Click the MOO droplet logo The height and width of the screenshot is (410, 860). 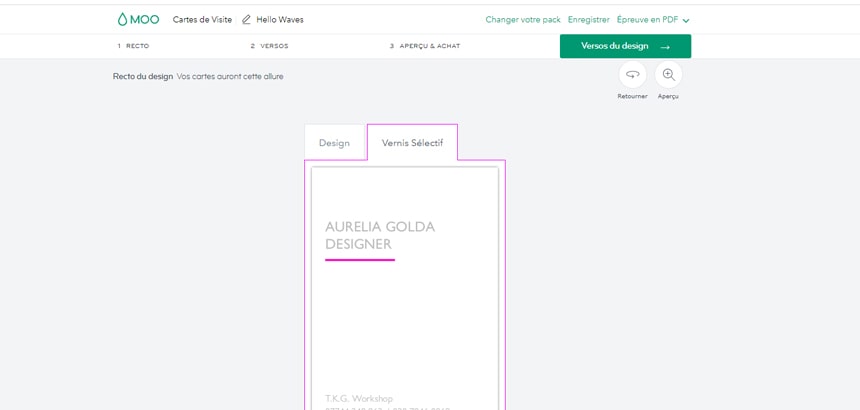coord(138,20)
